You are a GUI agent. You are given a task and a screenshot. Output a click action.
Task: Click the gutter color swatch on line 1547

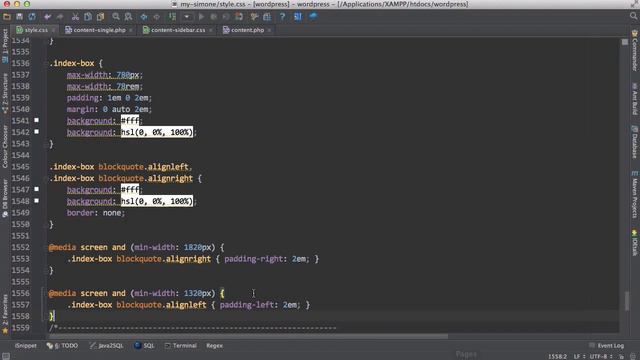pyautogui.click(x=36, y=189)
